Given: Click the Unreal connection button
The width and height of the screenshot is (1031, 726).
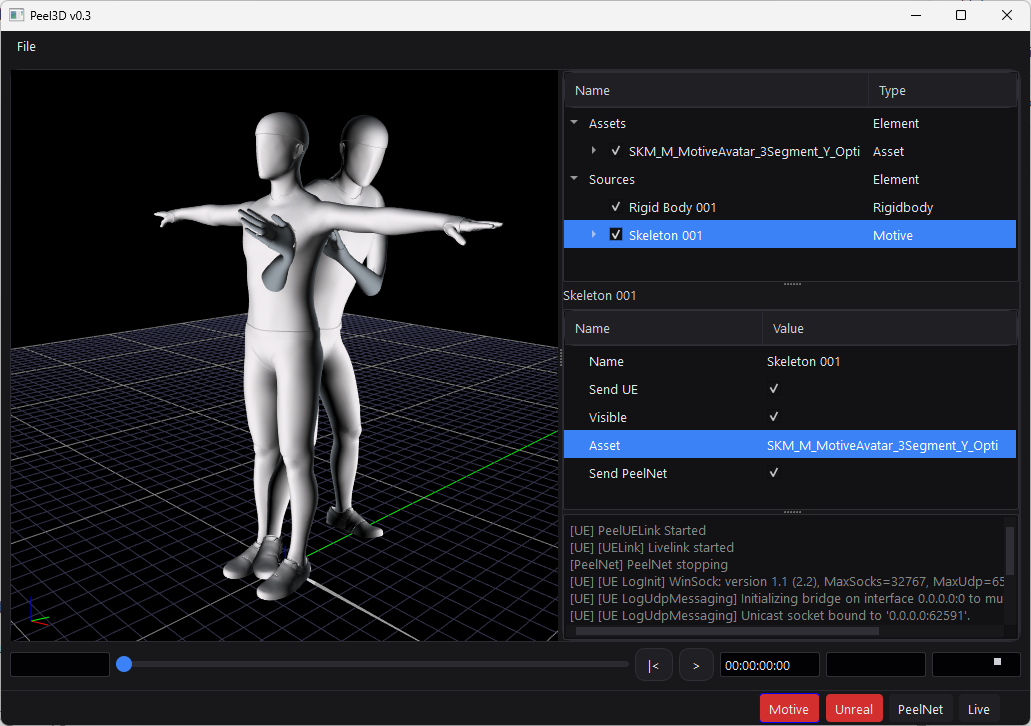Looking at the screenshot, I should click(x=854, y=709).
